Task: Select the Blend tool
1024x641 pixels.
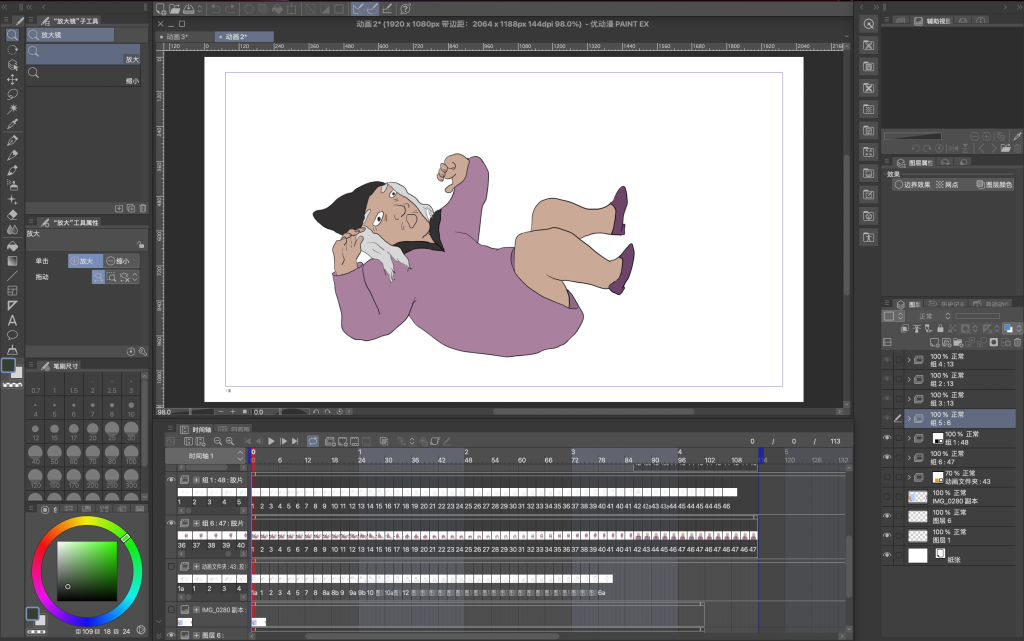Action: point(12,230)
